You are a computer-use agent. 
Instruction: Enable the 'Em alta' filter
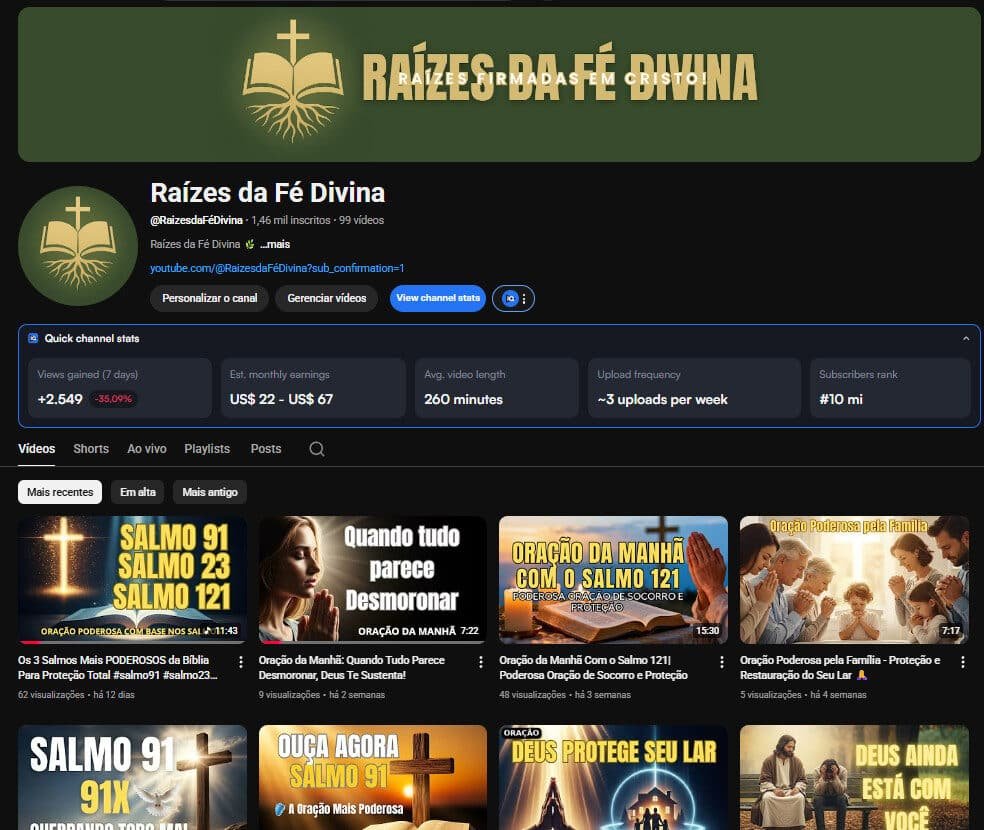pyautogui.click(x=140, y=492)
